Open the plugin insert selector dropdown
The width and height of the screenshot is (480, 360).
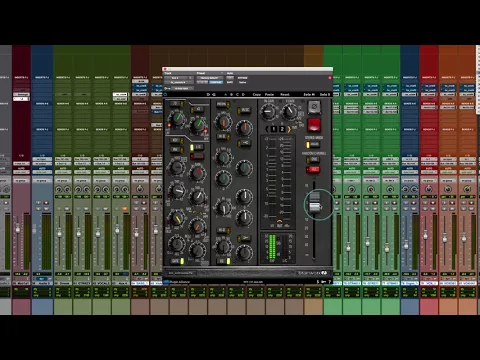coord(178,82)
